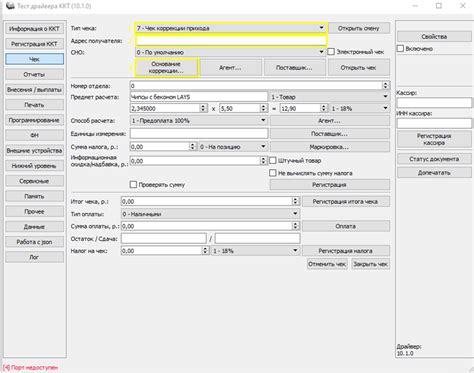Open the Программирование section

click(34, 120)
